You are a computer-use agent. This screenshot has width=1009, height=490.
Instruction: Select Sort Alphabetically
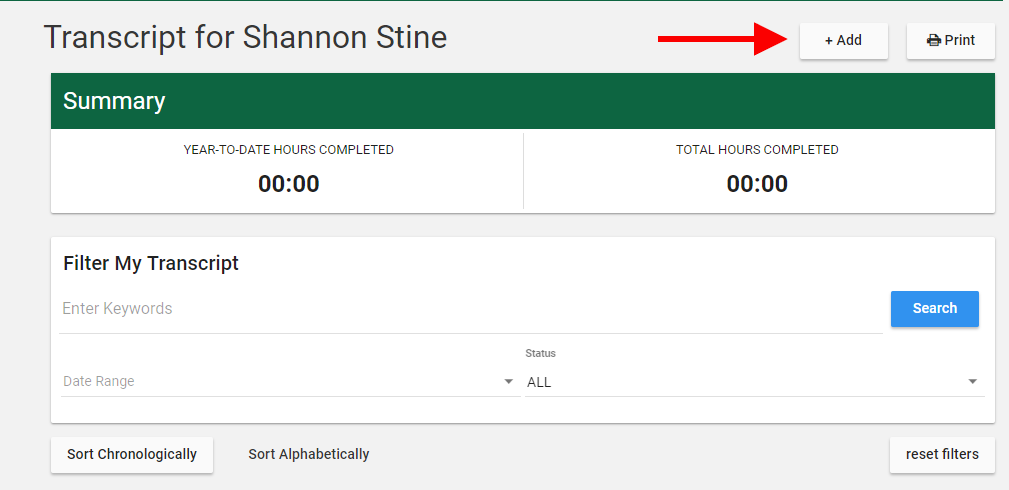[309, 454]
